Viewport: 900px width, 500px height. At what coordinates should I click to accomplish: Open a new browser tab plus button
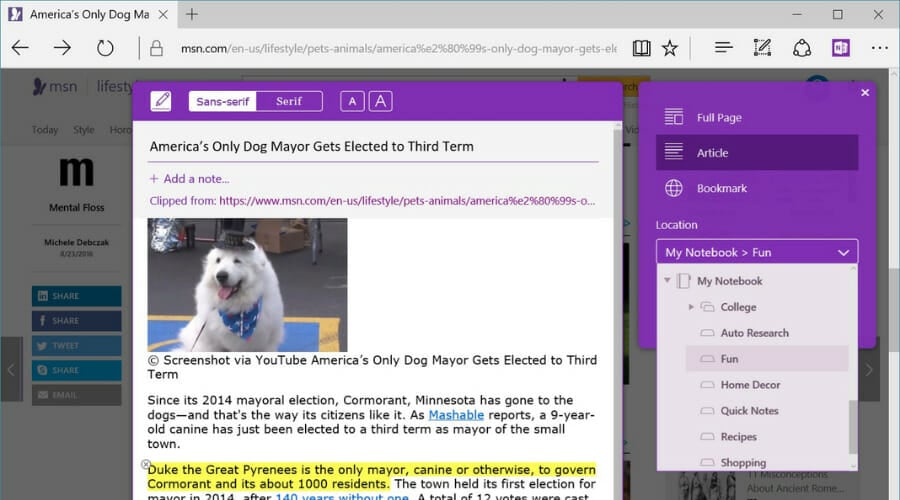point(192,14)
